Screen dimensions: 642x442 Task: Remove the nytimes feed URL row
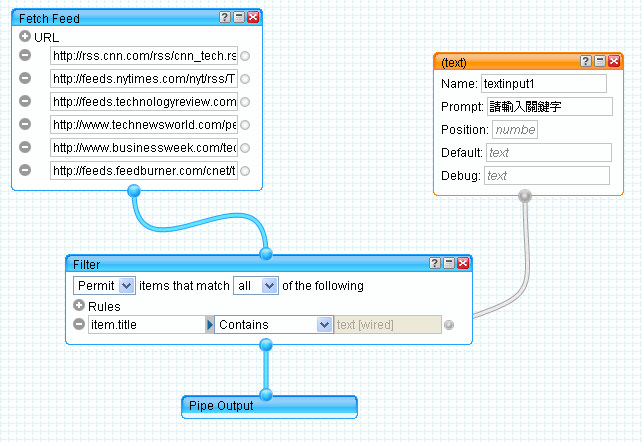25,78
